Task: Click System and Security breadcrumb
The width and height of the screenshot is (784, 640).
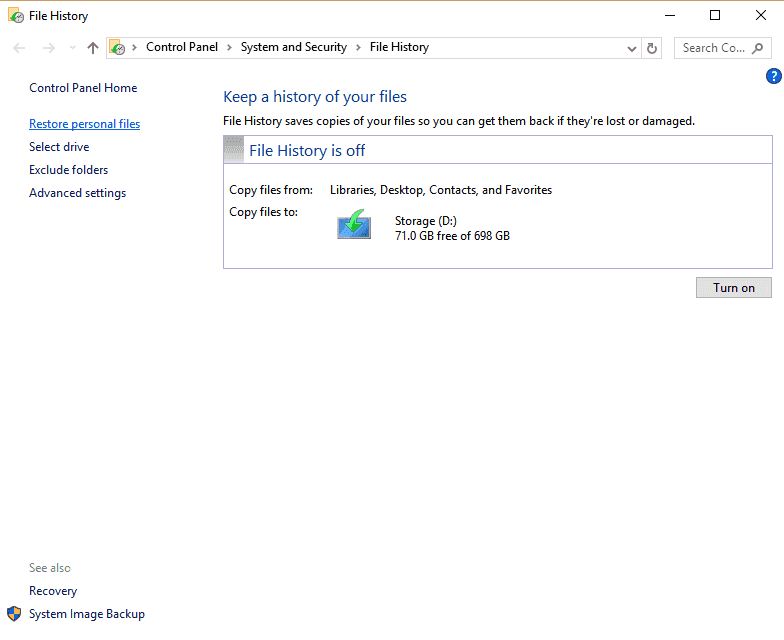Action: (294, 47)
